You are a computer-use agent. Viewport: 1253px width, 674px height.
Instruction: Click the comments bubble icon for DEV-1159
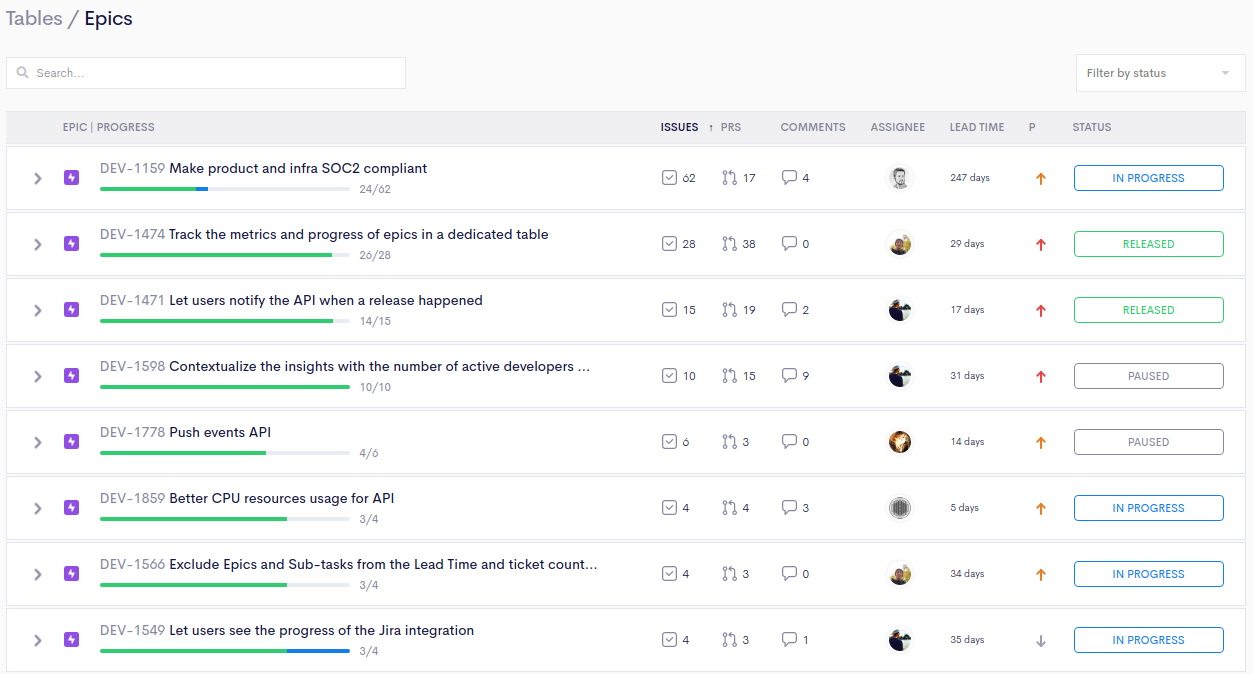tap(789, 178)
